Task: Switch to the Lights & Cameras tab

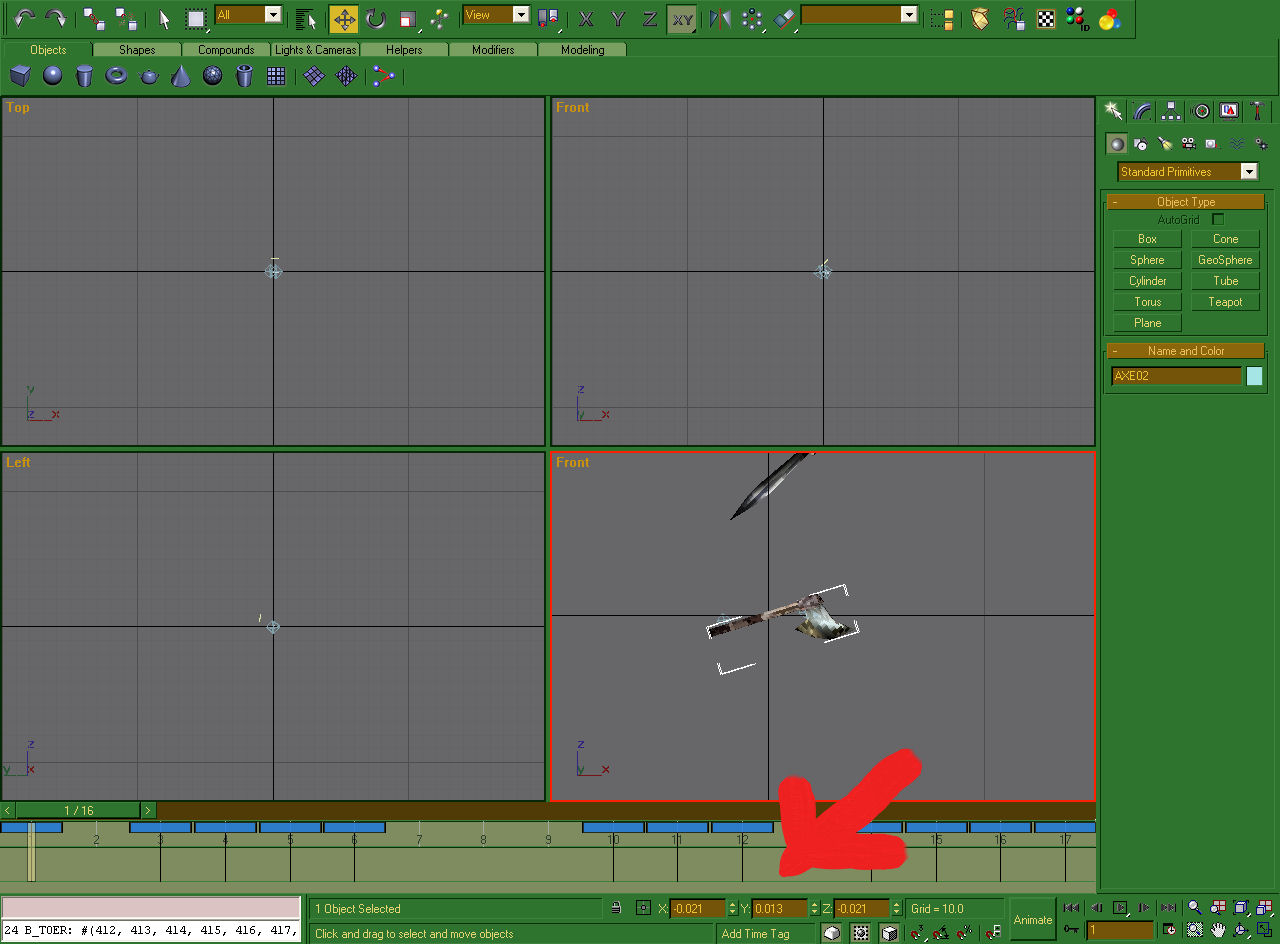Action: tap(315, 50)
